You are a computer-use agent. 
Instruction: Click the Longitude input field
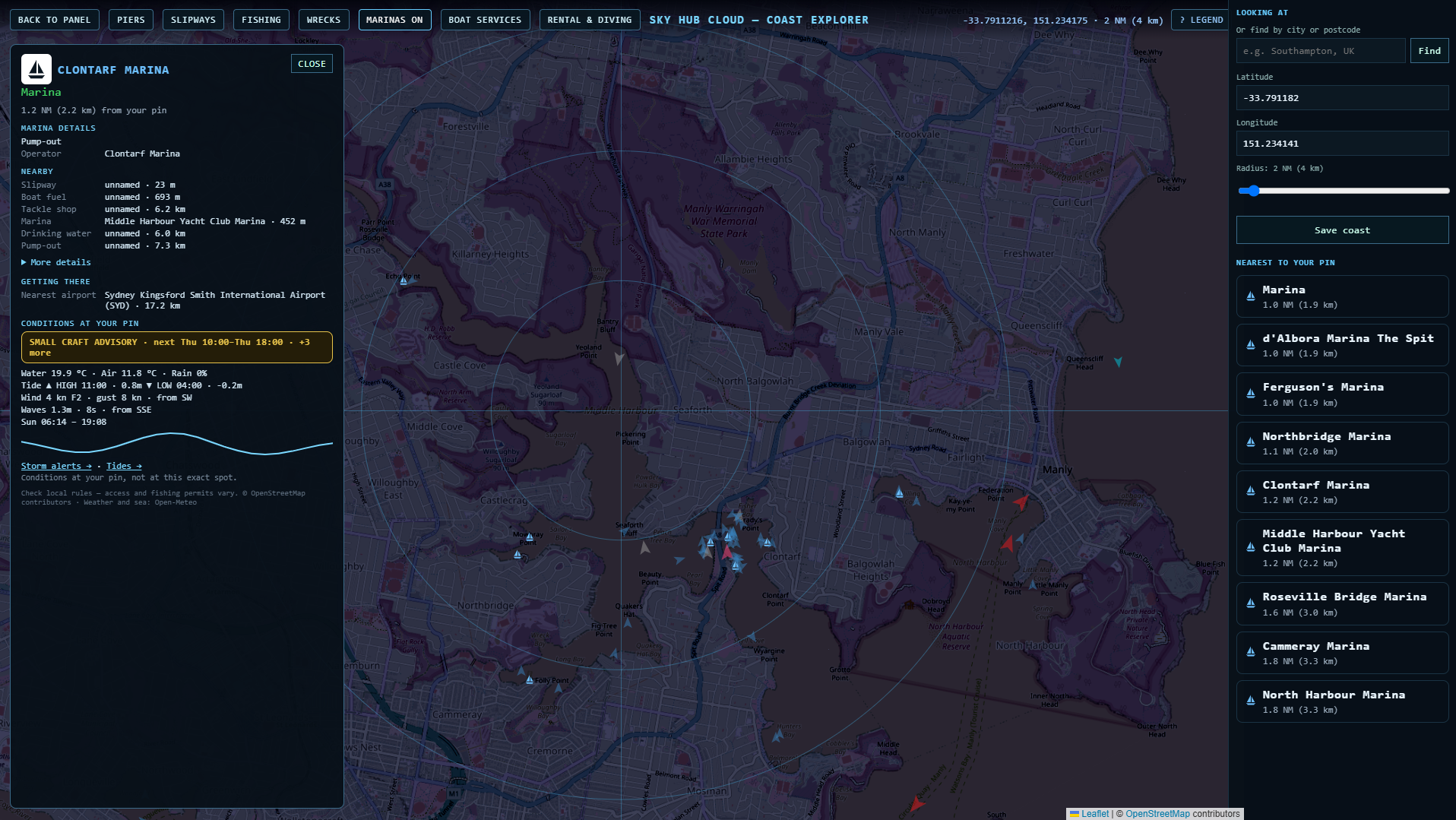1342,144
